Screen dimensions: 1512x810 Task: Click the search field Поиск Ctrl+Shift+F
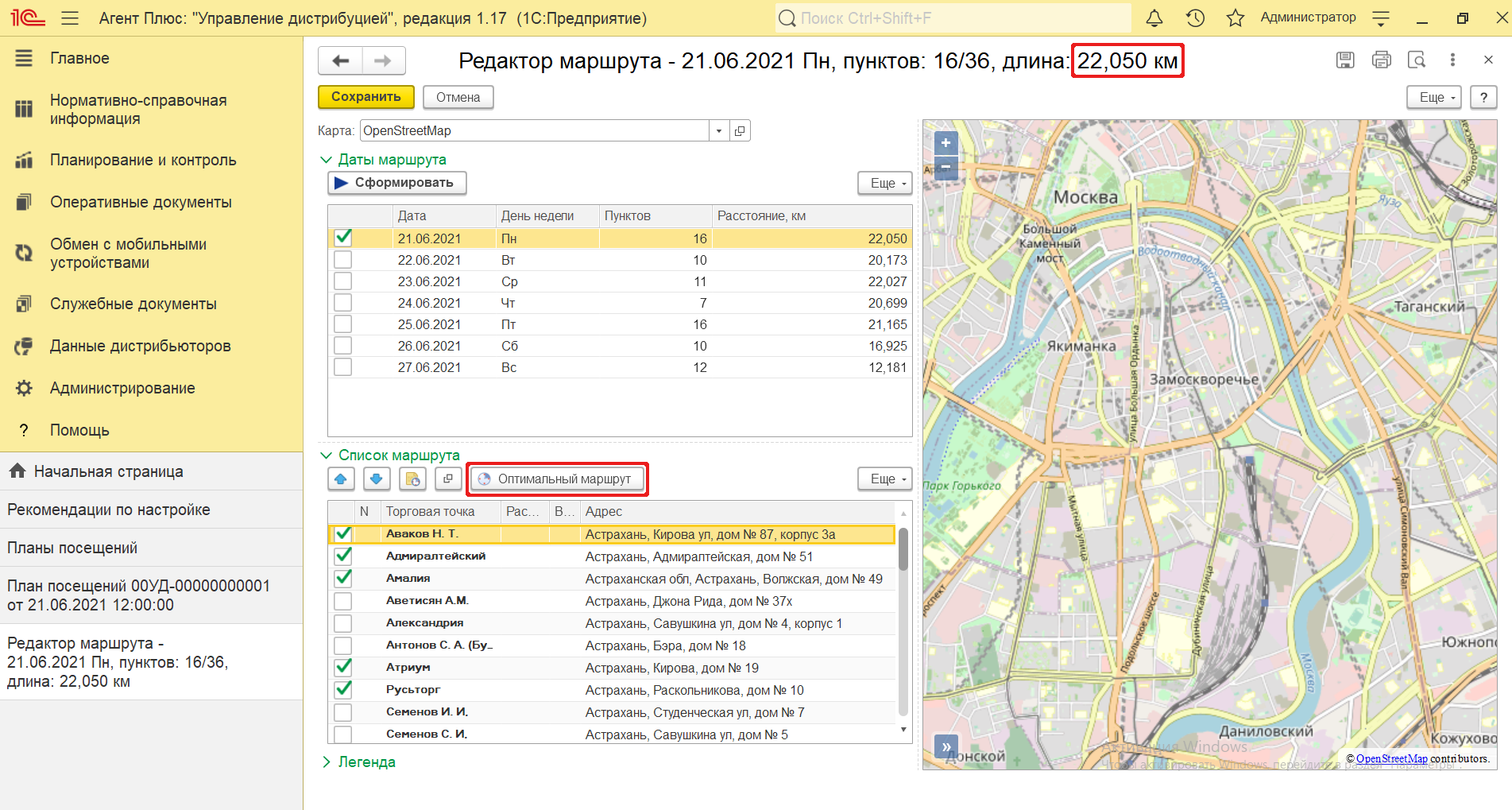[953, 17]
